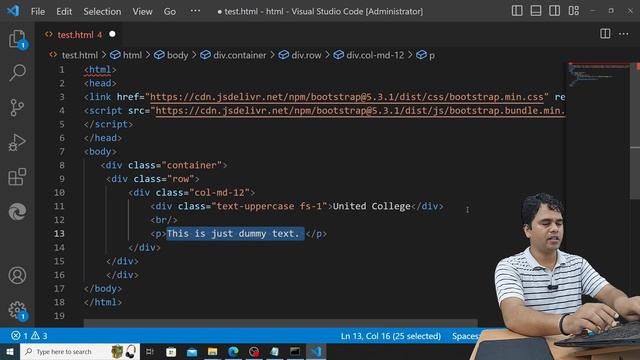Click the html breadcrumb item
This screenshot has height=360, width=640.
tap(132, 55)
